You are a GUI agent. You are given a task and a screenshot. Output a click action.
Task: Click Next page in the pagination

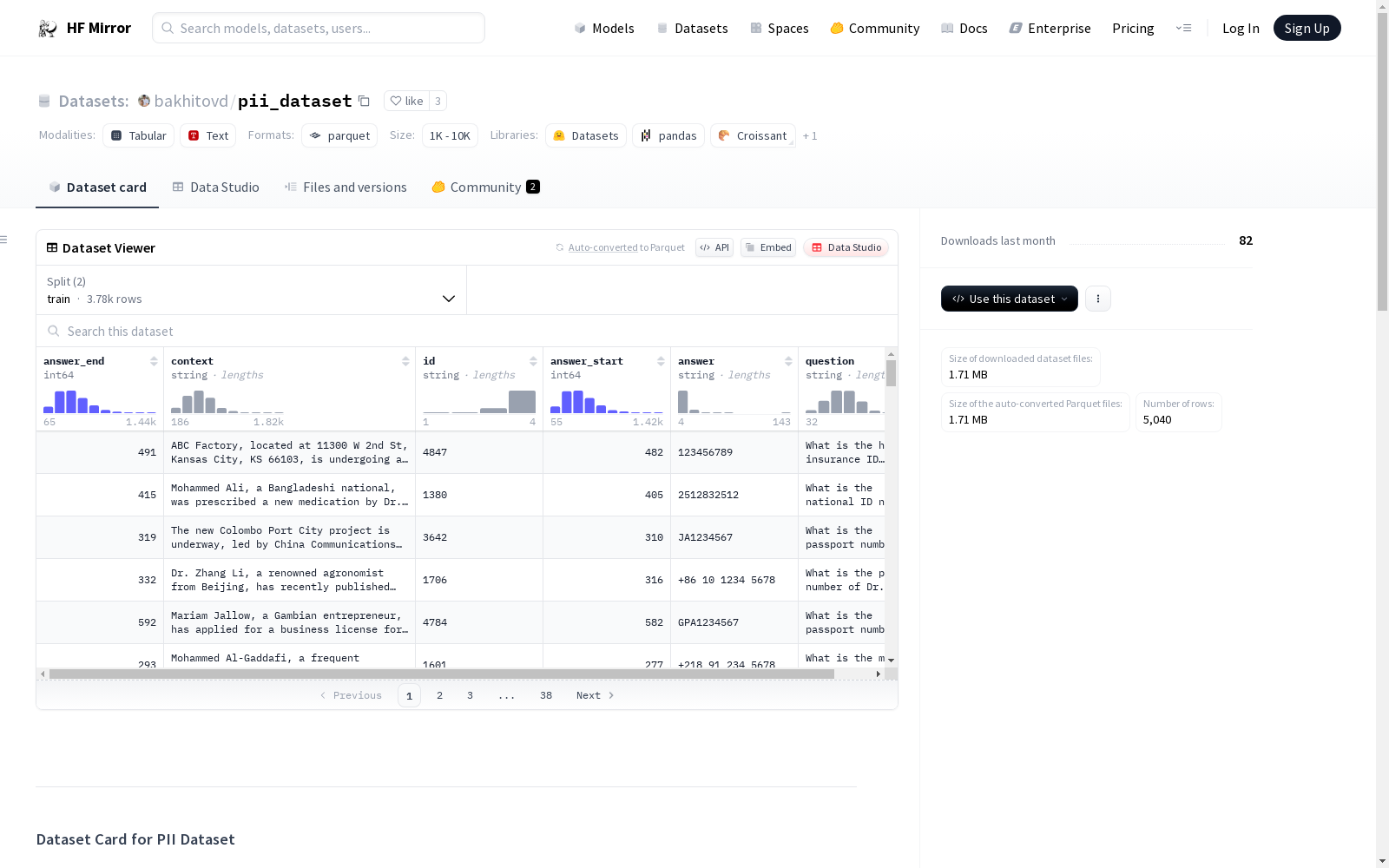596,695
